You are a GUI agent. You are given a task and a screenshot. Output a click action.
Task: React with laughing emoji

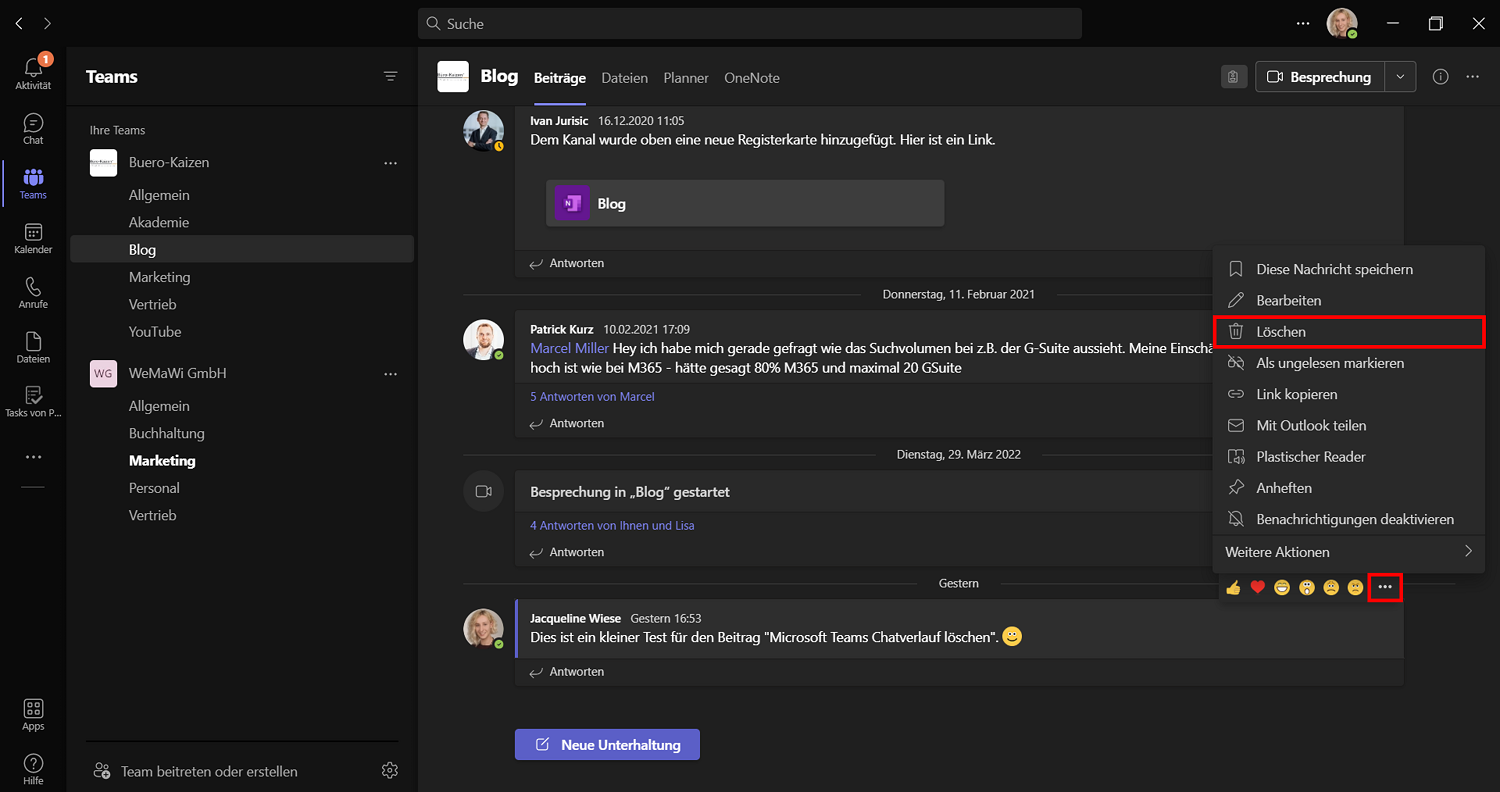(1282, 588)
